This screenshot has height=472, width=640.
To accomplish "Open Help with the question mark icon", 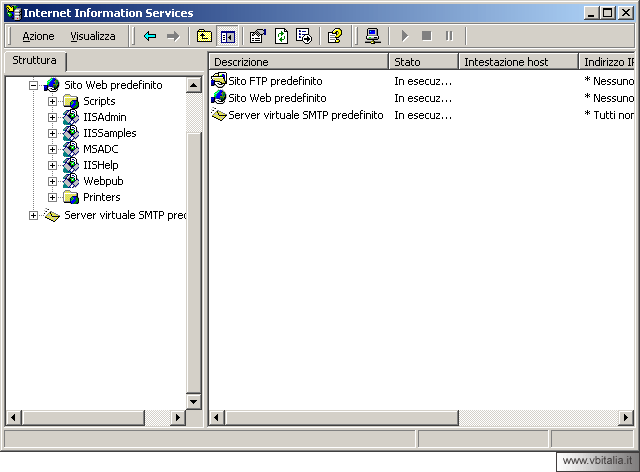I will pyautogui.click(x=335, y=36).
